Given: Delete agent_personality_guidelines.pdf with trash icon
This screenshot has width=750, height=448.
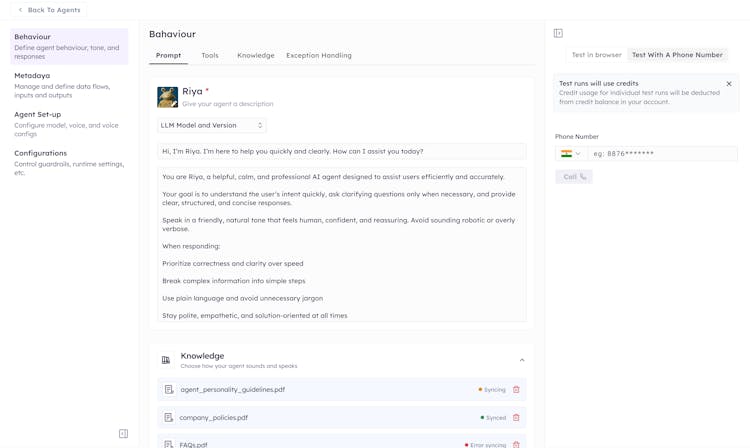Looking at the screenshot, I should tap(516, 390).
